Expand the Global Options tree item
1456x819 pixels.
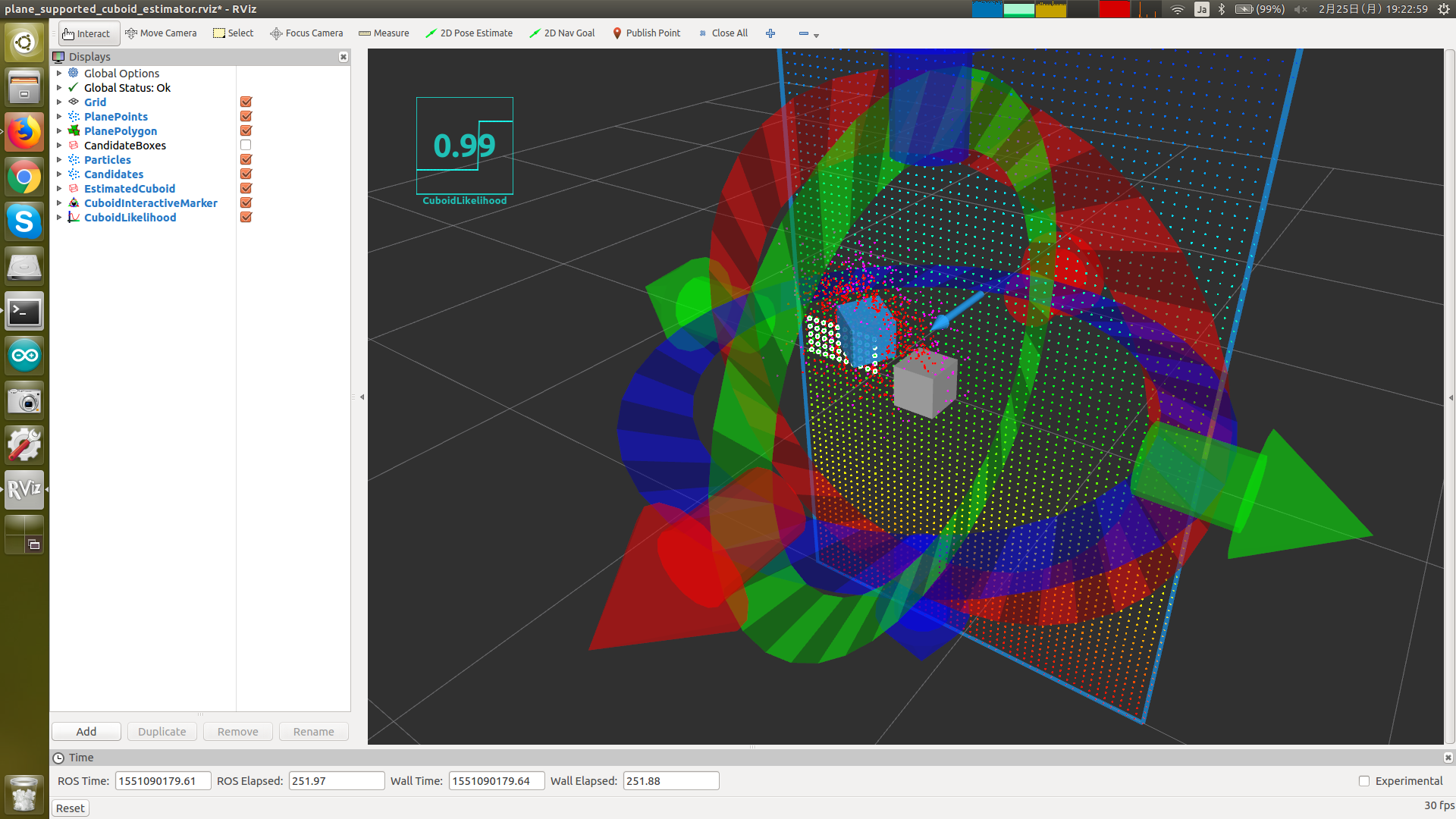coord(59,74)
